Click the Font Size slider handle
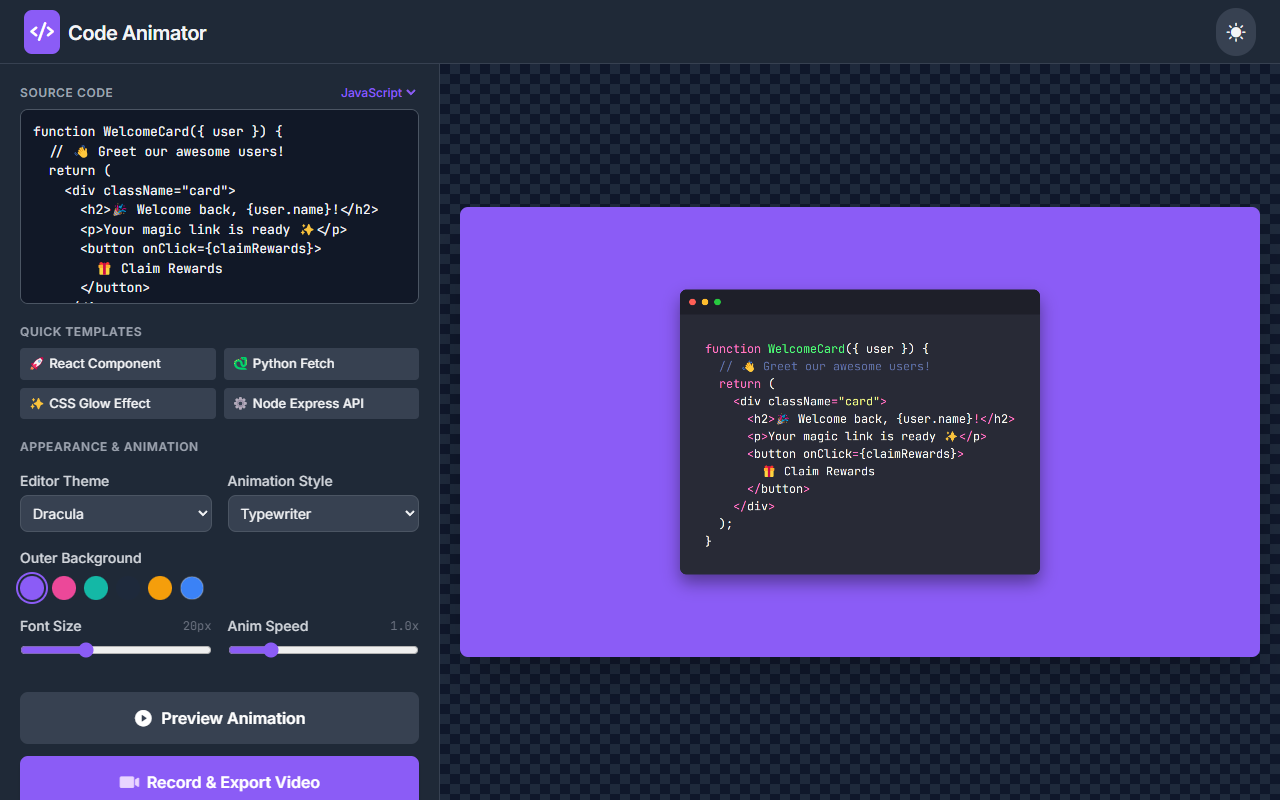The width and height of the screenshot is (1280, 800). [86, 649]
